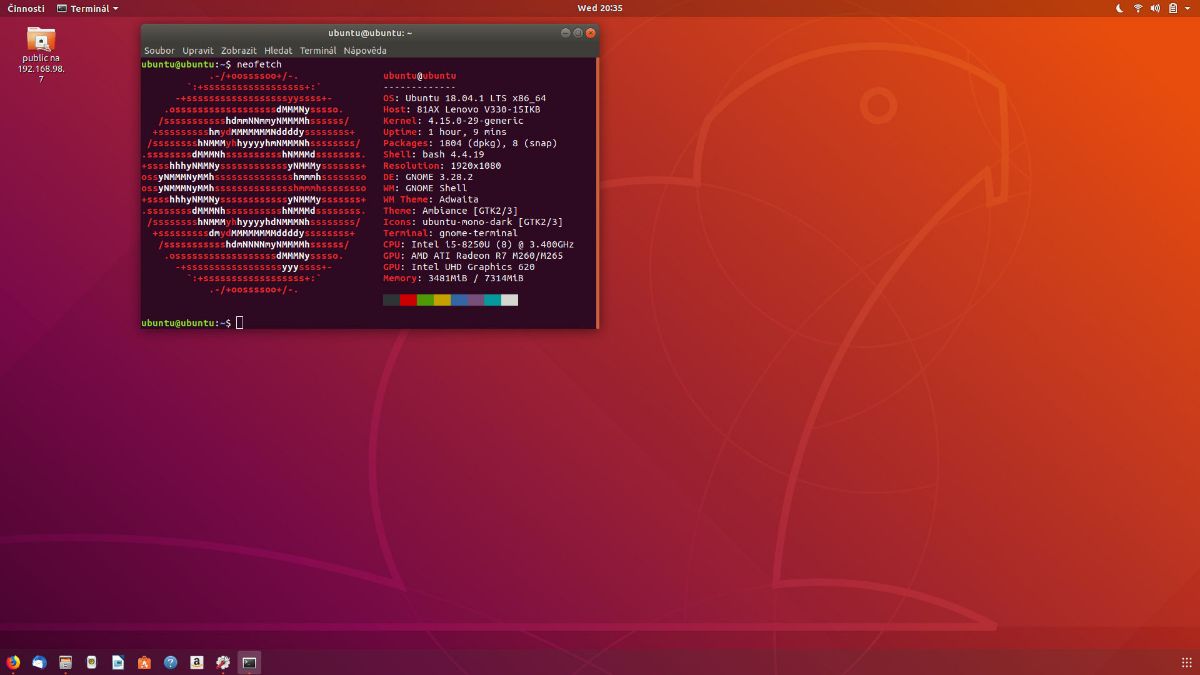Open the Soubor menu

159,50
